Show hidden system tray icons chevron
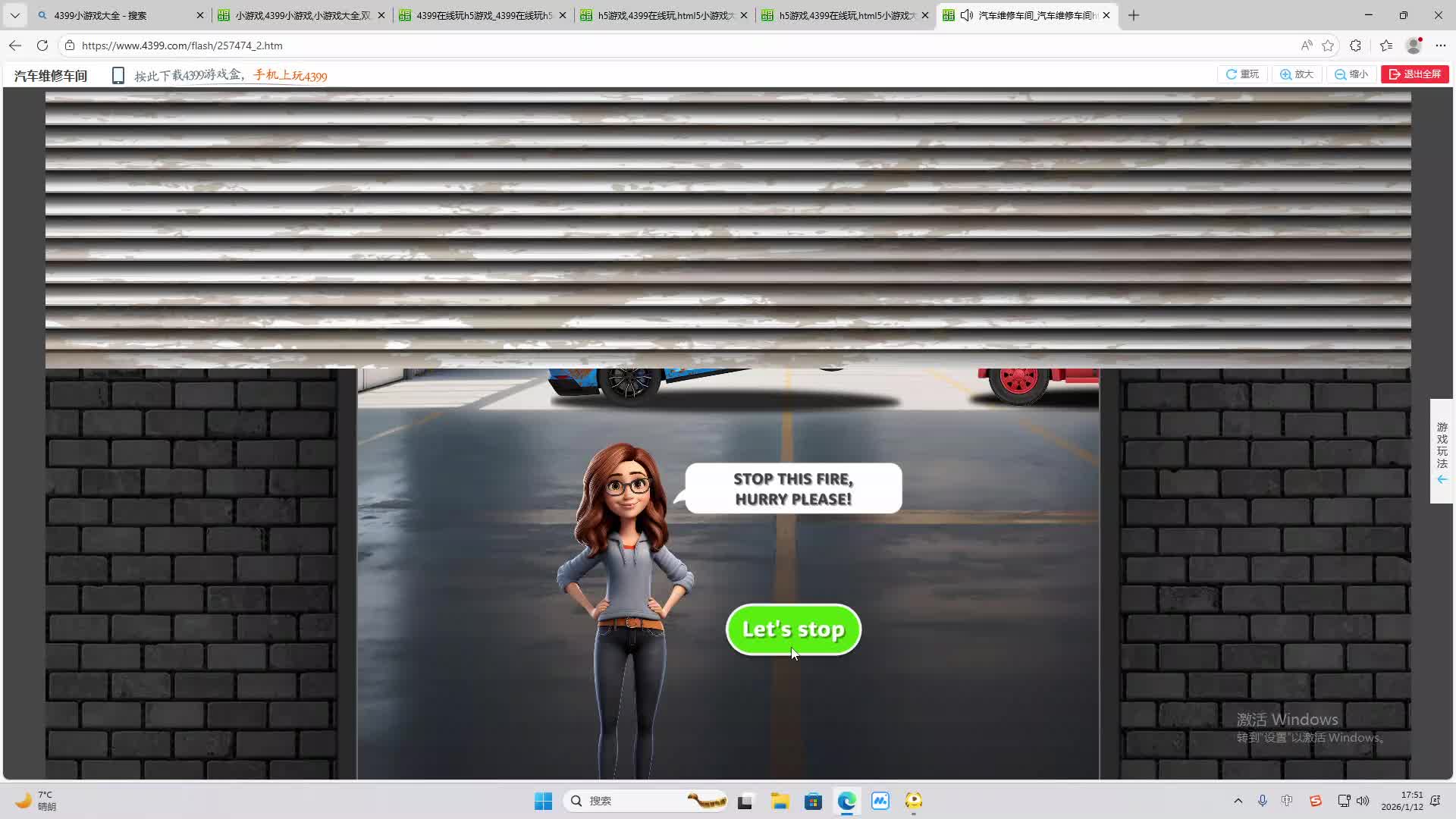This screenshot has width=1456, height=819. (1238, 801)
